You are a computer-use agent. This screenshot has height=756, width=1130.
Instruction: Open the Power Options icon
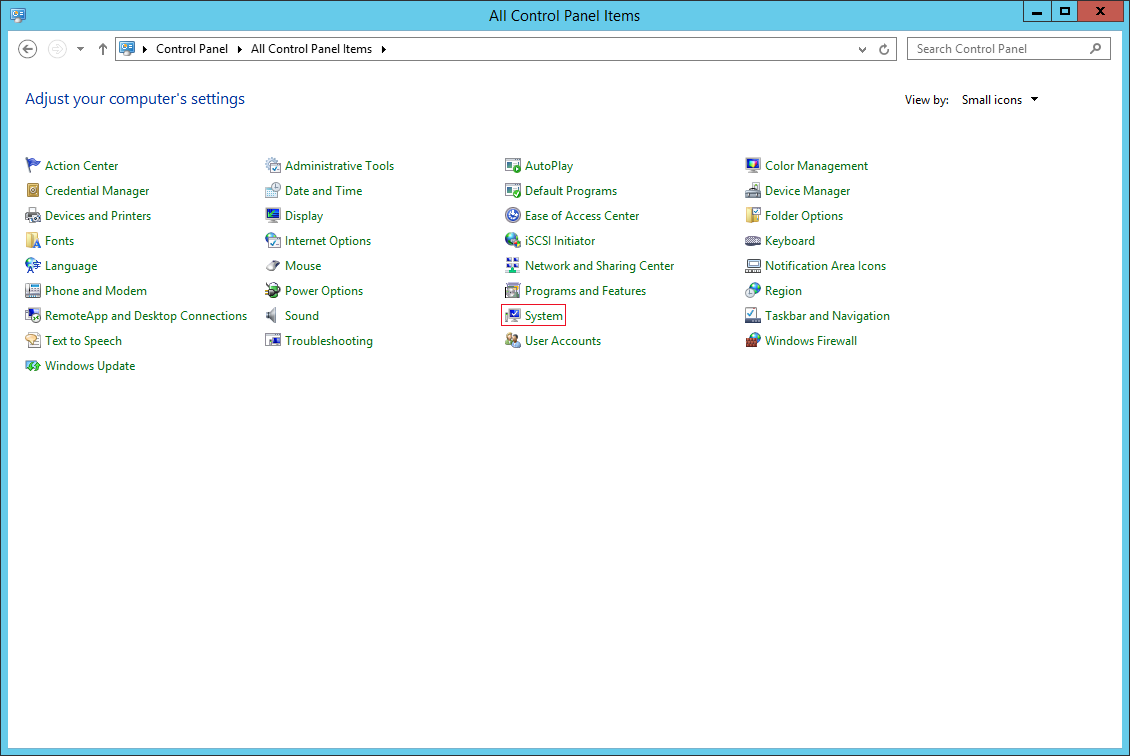(272, 290)
